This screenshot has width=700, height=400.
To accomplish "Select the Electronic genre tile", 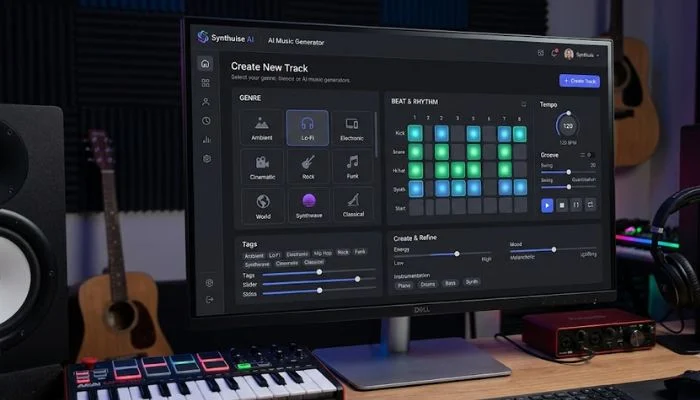I will tap(352, 128).
